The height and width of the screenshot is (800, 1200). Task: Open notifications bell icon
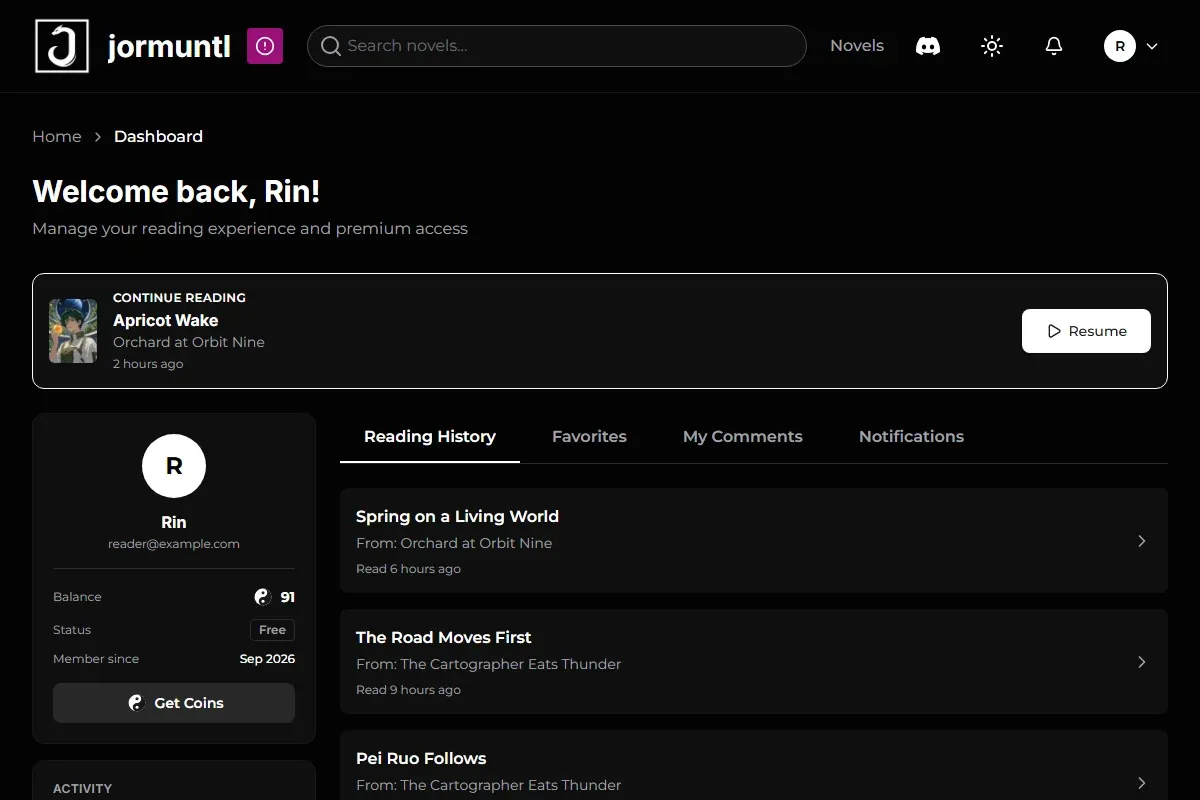pyautogui.click(x=1054, y=46)
